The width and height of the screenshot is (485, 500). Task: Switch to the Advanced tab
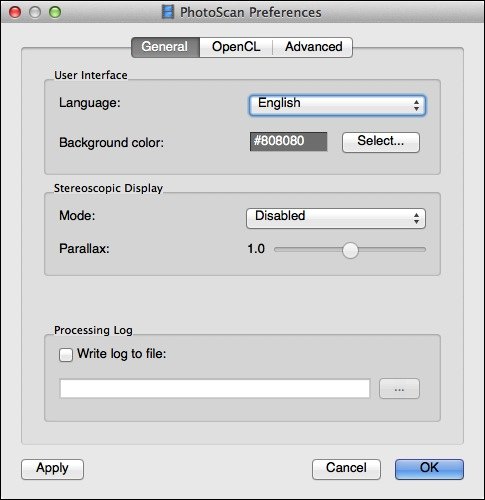[313, 47]
